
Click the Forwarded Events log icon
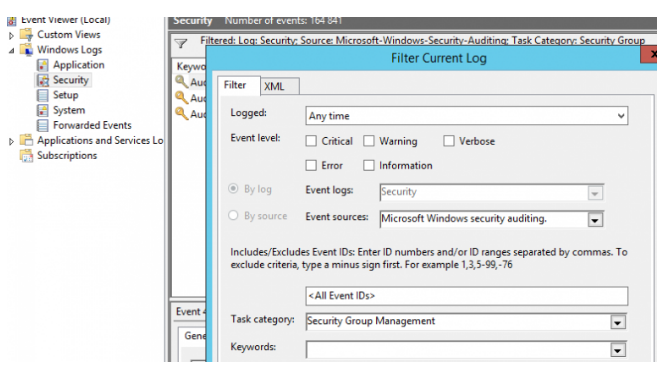coord(42,125)
